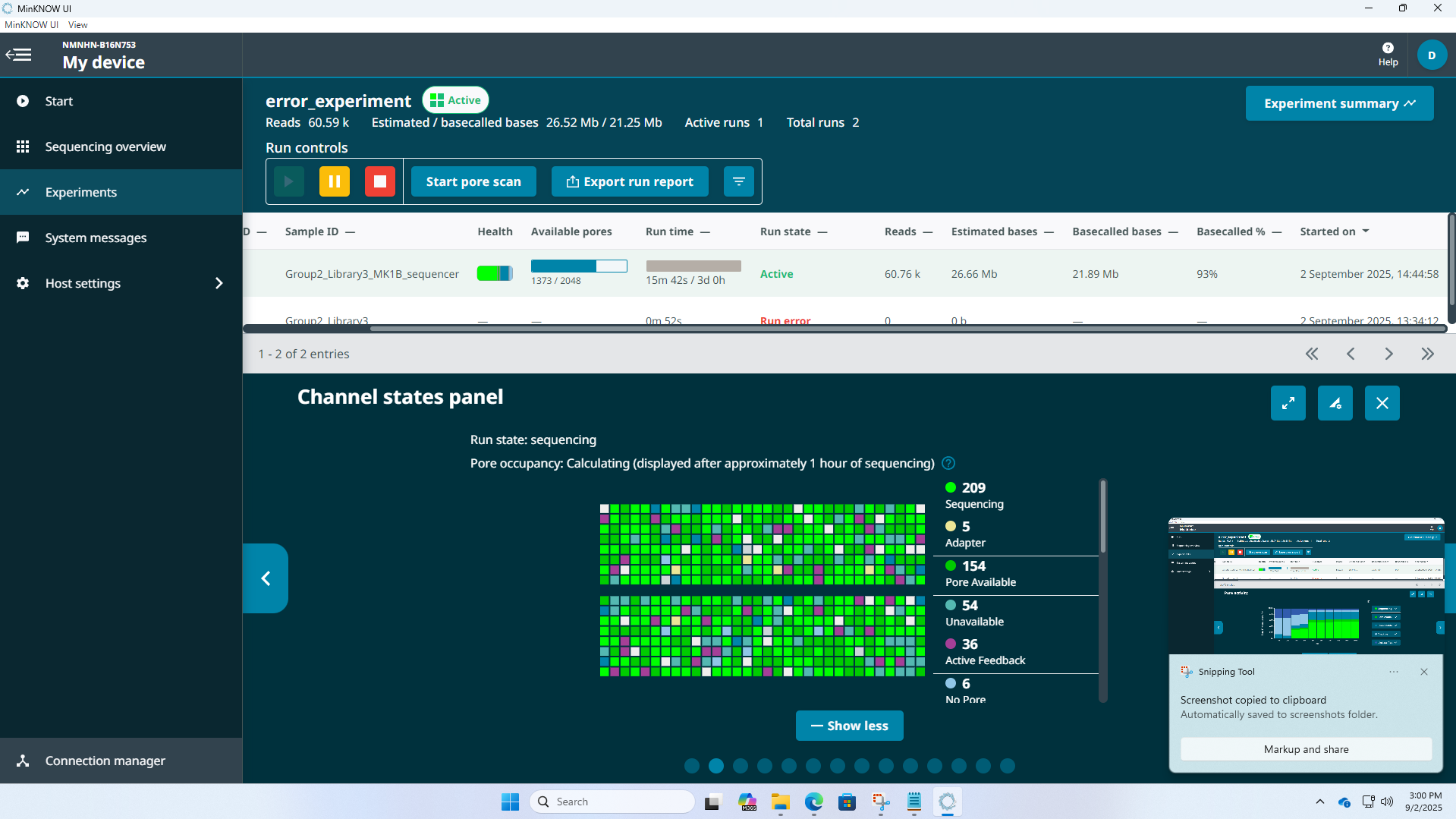Click Export run report button
This screenshot has height=819, width=1456.
pyautogui.click(x=630, y=181)
